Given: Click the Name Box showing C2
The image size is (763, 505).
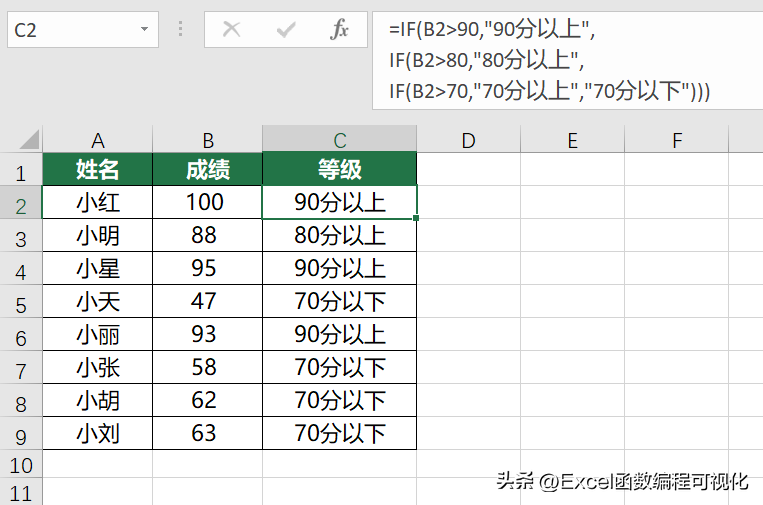Looking at the screenshot, I should pyautogui.click(x=83, y=30).
